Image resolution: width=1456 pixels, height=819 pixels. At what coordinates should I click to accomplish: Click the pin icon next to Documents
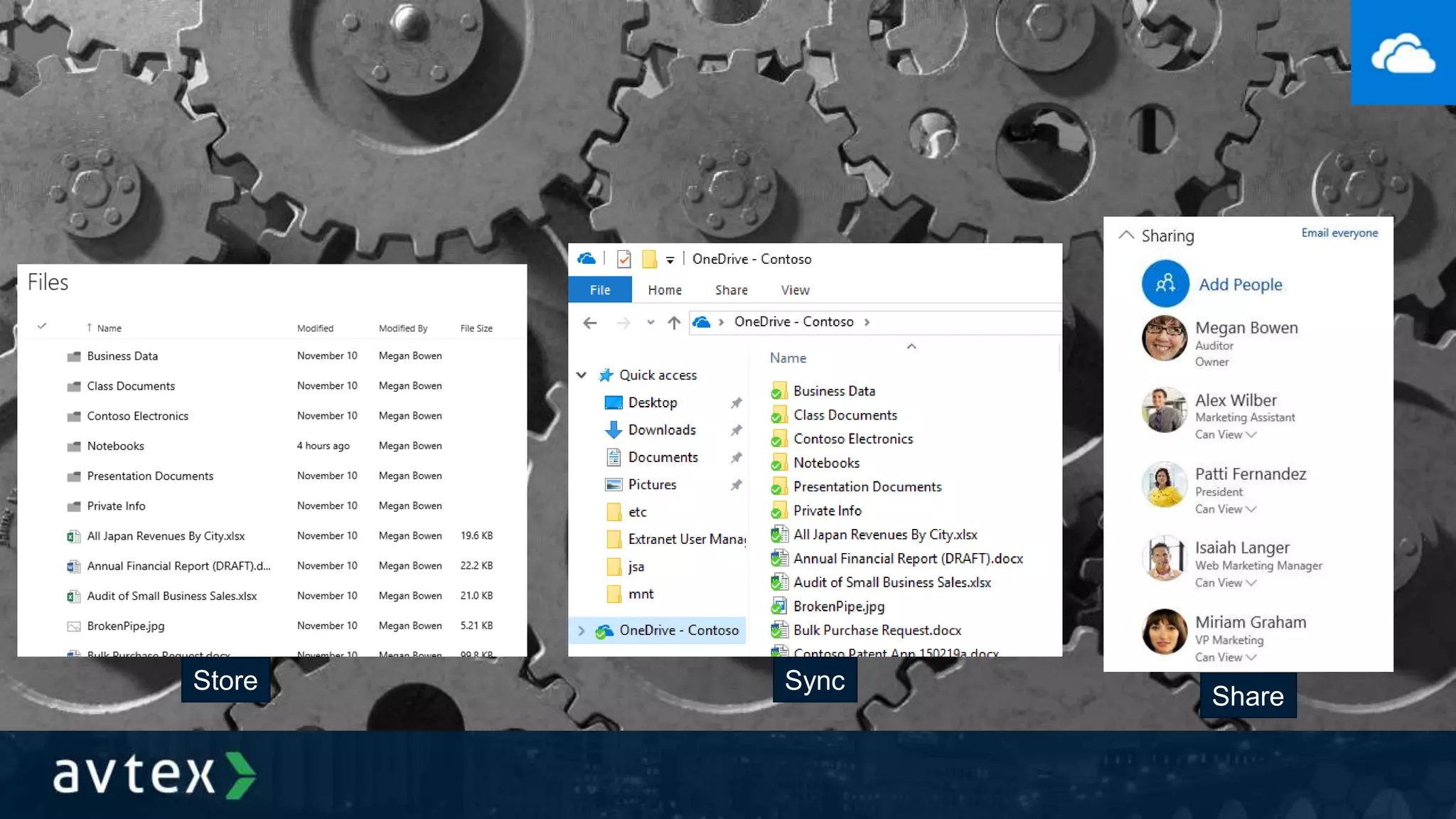[737, 458]
